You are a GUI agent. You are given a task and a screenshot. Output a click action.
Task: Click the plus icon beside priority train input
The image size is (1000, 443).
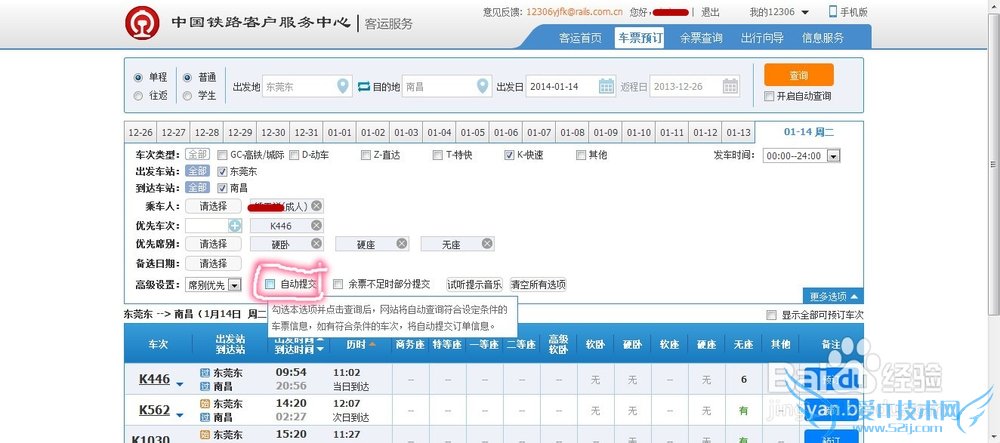click(235, 226)
